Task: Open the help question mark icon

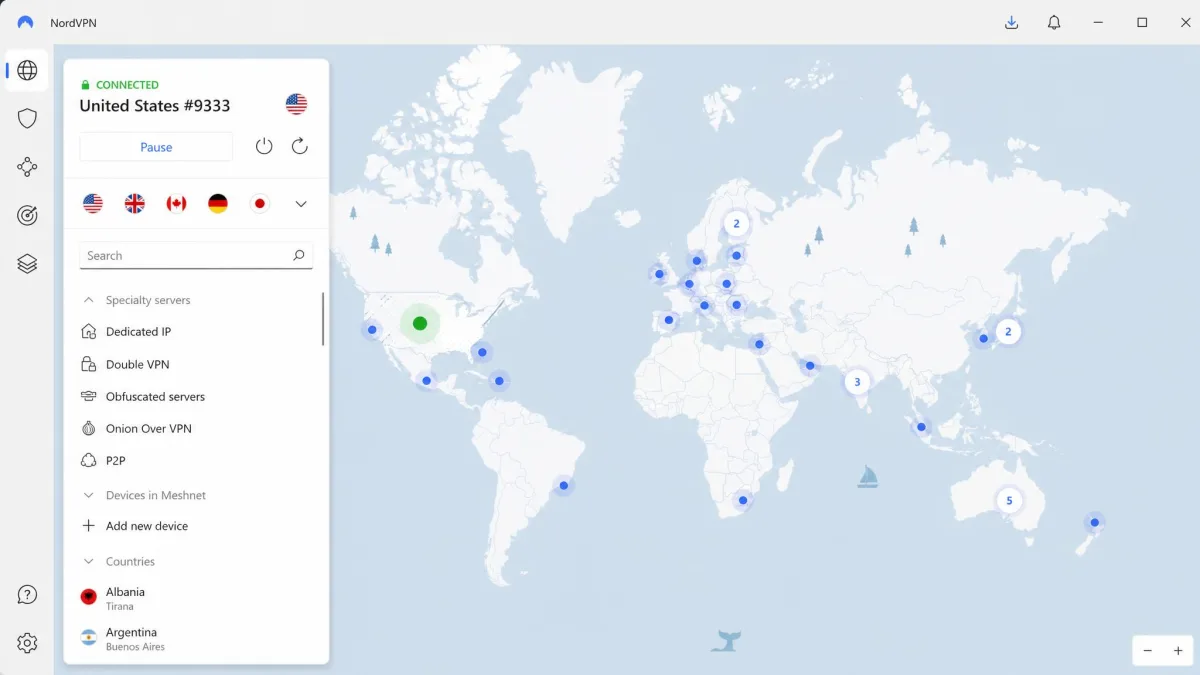Action: coord(27,595)
